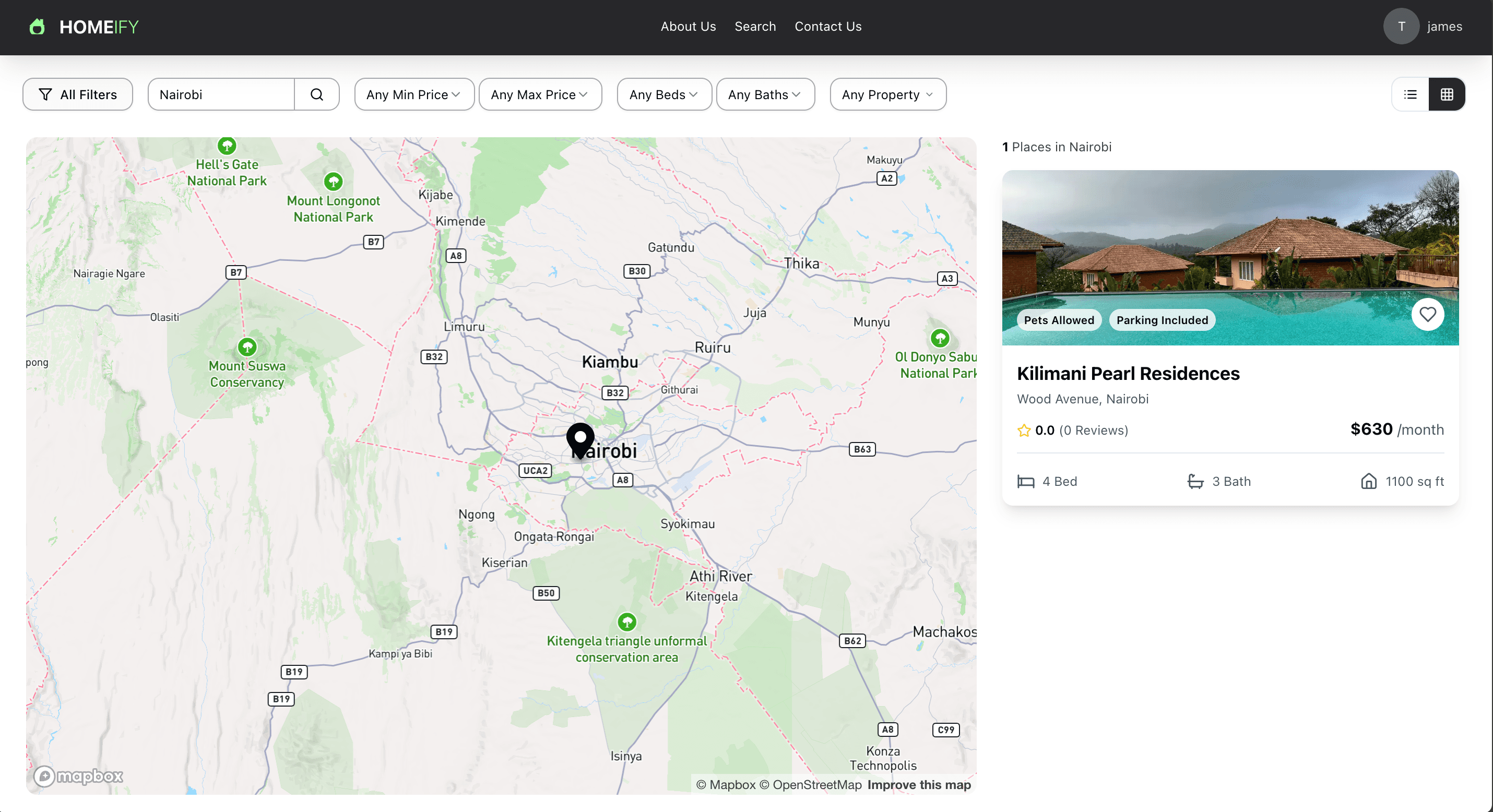Click the bed icon next to 4 Bed
Image resolution: width=1493 pixels, height=812 pixels.
[x=1025, y=482]
